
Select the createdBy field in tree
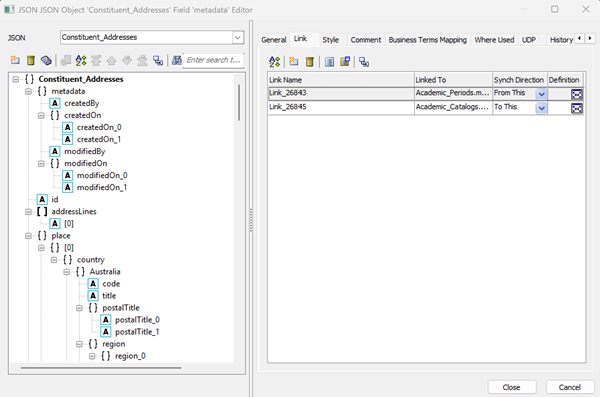click(x=82, y=103)
